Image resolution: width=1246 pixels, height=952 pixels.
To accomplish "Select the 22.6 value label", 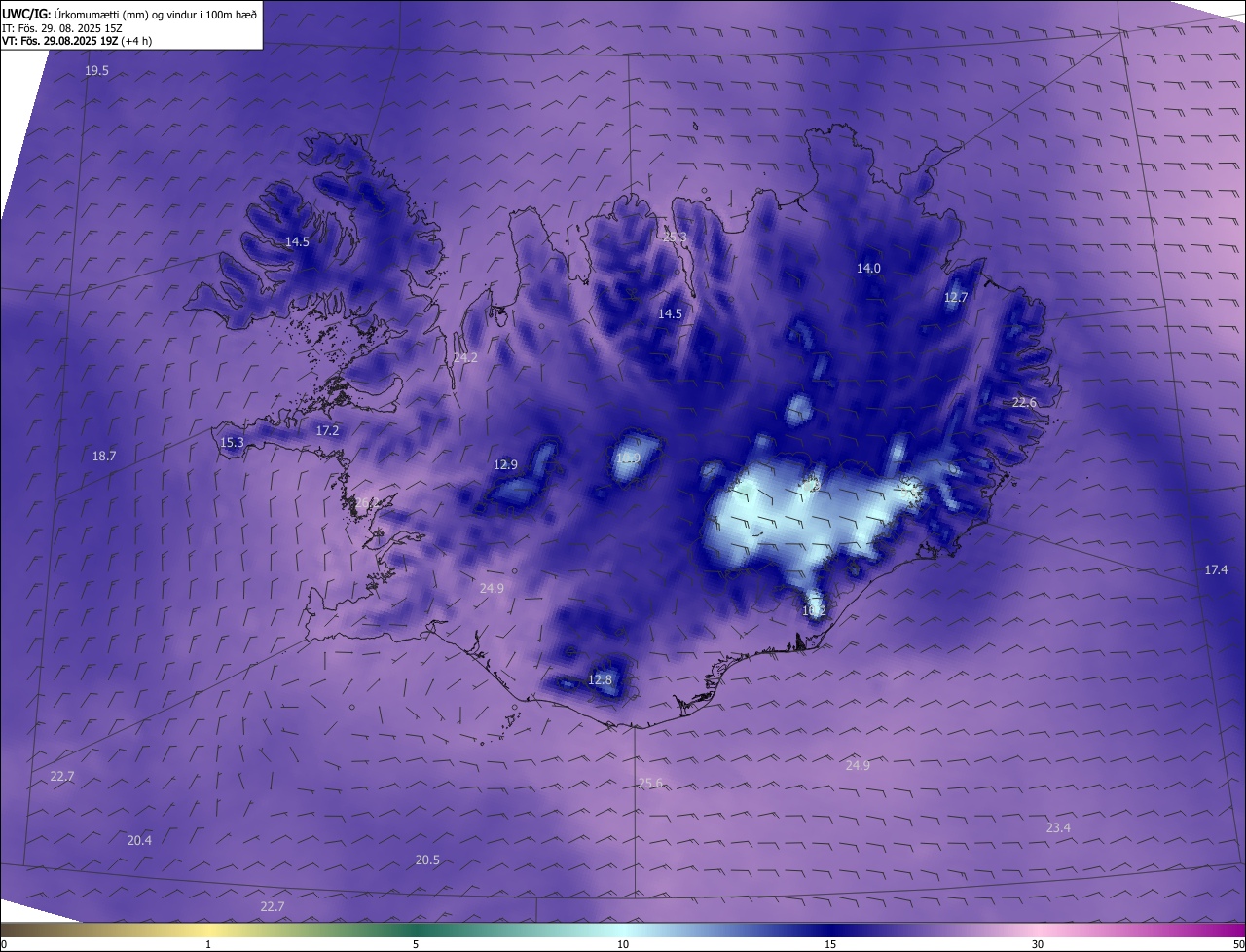I will 1024,402.
